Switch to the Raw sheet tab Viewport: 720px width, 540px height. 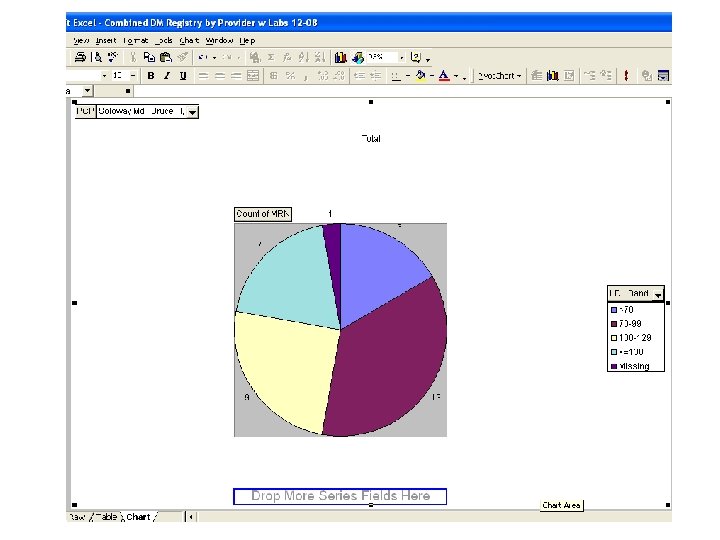tap(77, 517)
